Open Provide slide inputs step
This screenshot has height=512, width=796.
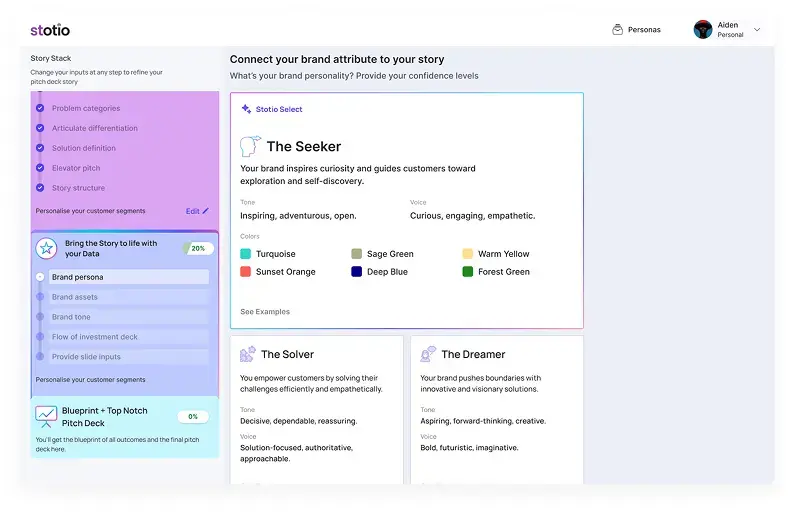[x=129, y=356]
